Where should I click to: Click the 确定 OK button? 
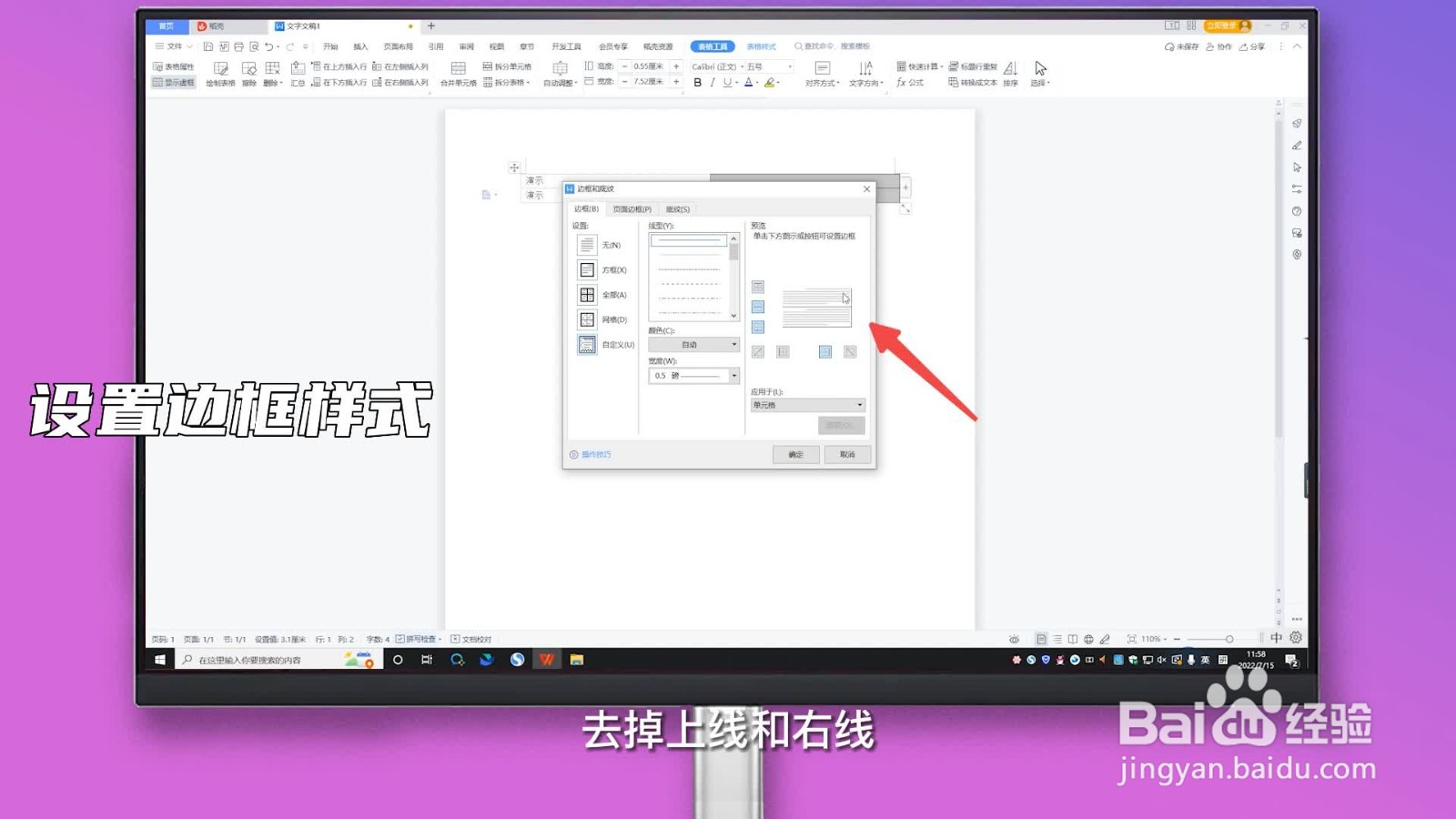pos(796,454)
